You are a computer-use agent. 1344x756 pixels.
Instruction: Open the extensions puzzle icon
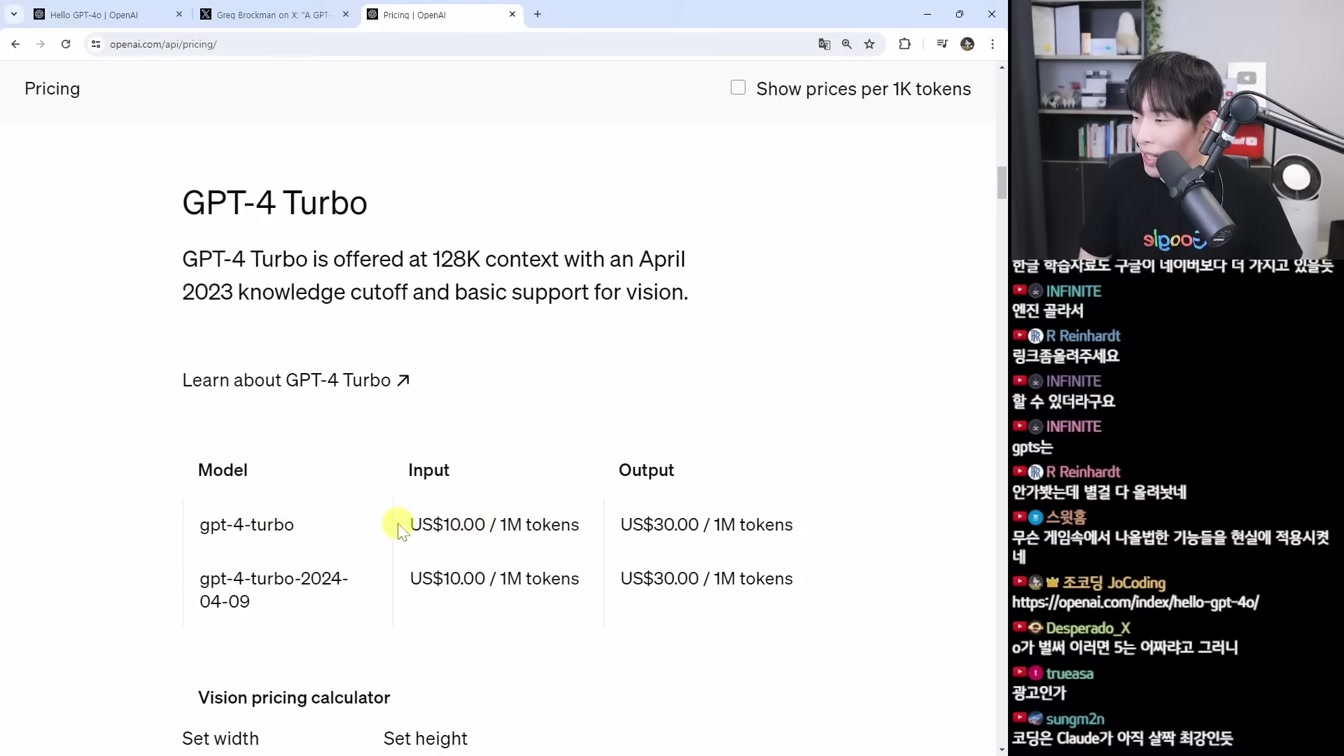click(x=905, y=44)
